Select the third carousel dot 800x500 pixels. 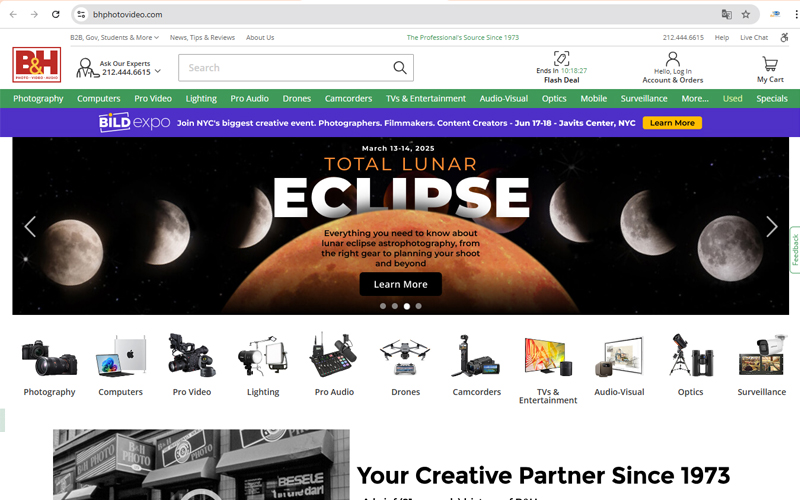[407, 306]
